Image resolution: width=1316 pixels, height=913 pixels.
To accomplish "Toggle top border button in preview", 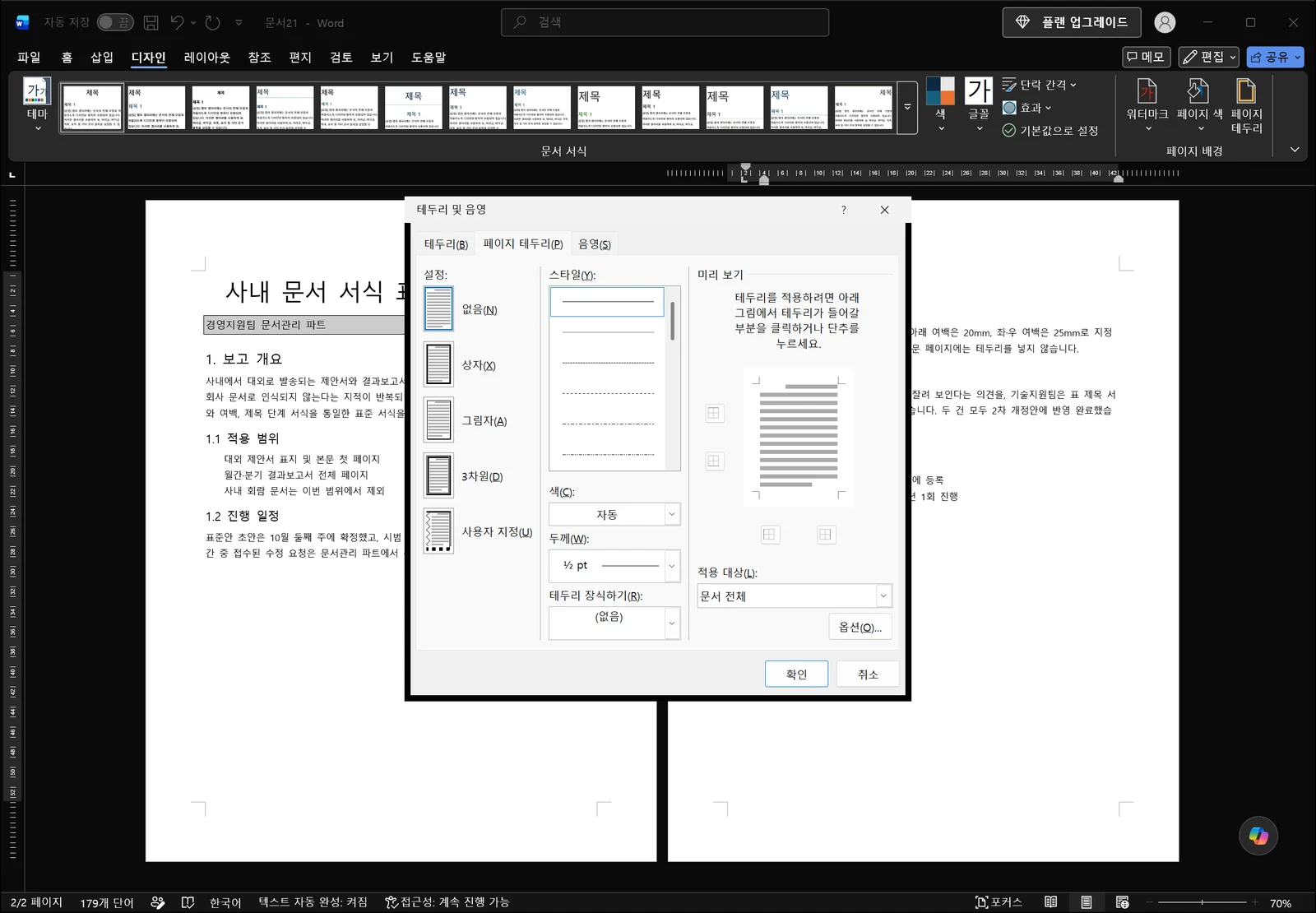I will click(714, 413).
